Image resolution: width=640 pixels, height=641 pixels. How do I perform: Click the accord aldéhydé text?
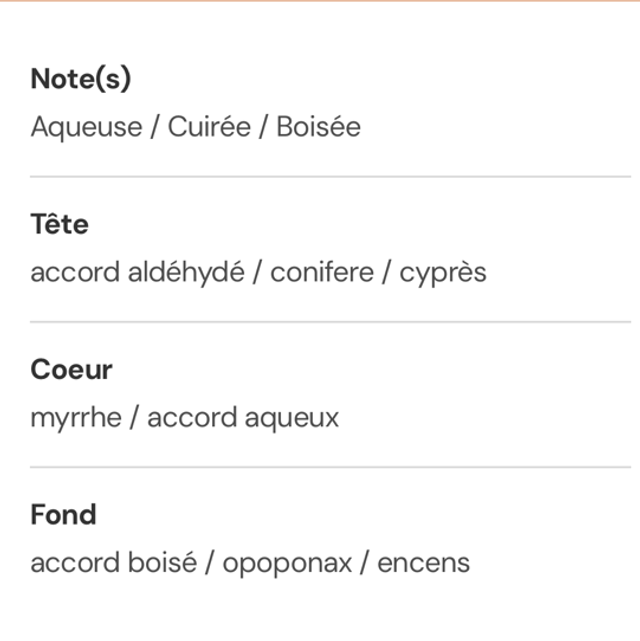point(137,273)
